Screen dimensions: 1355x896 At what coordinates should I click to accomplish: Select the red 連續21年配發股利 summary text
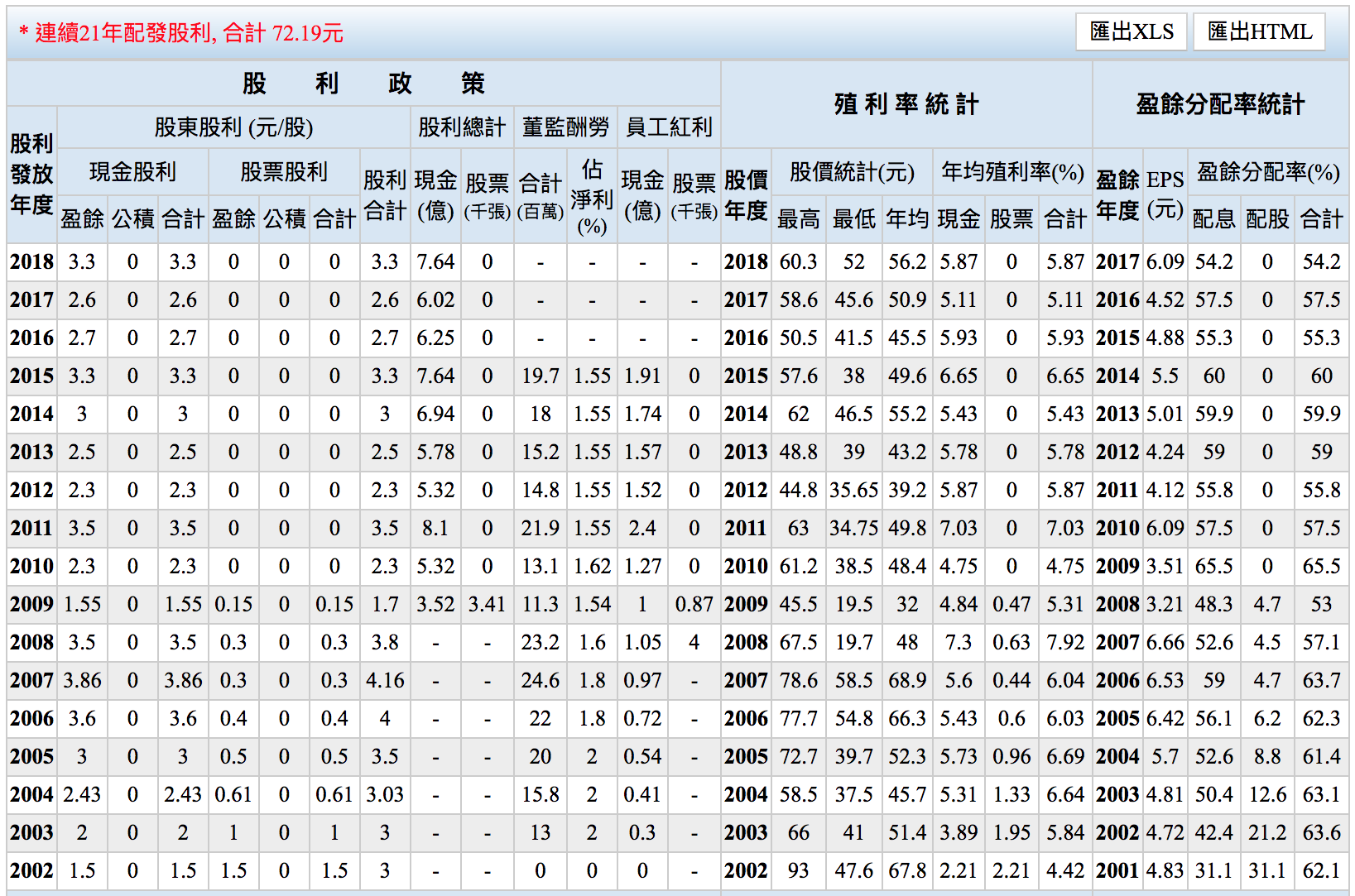tap(180, 33)
